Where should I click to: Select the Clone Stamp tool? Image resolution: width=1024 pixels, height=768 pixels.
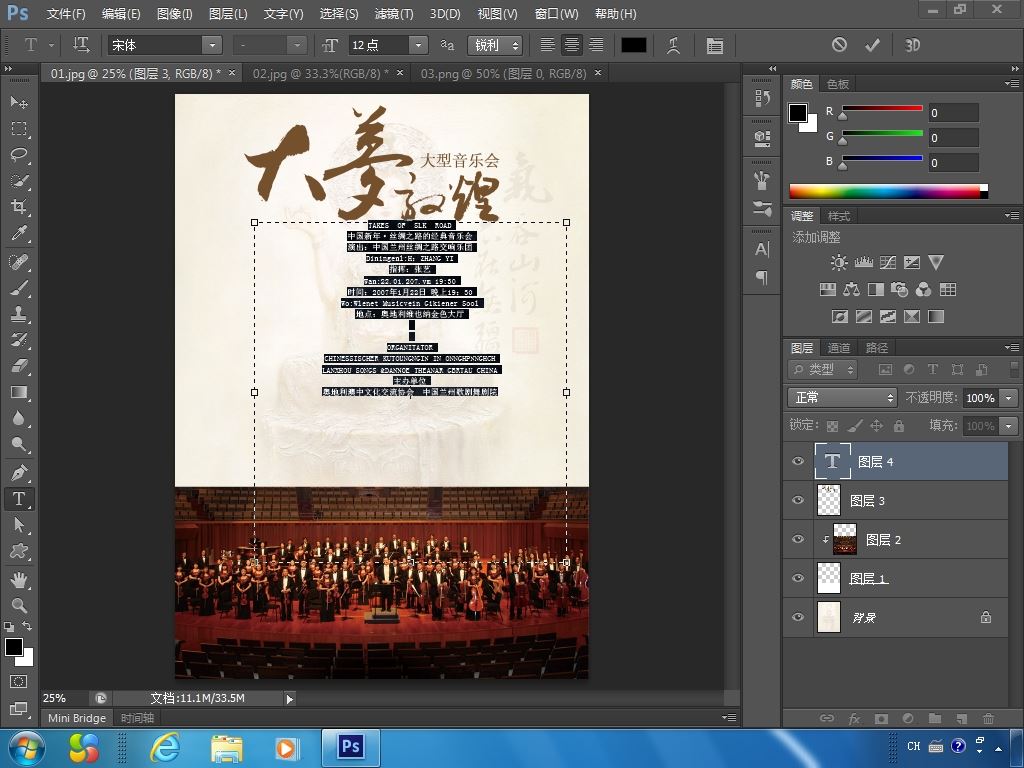(19, 314)
